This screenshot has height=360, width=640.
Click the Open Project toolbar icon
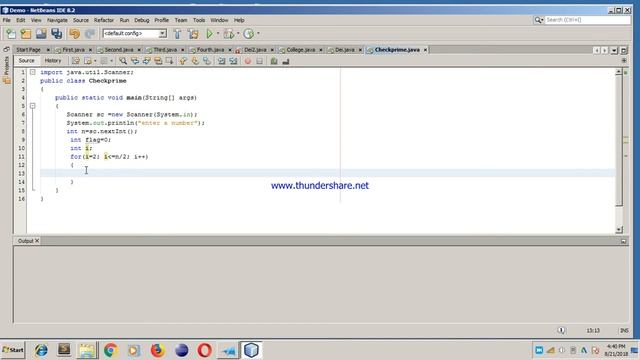pos(41,34)
